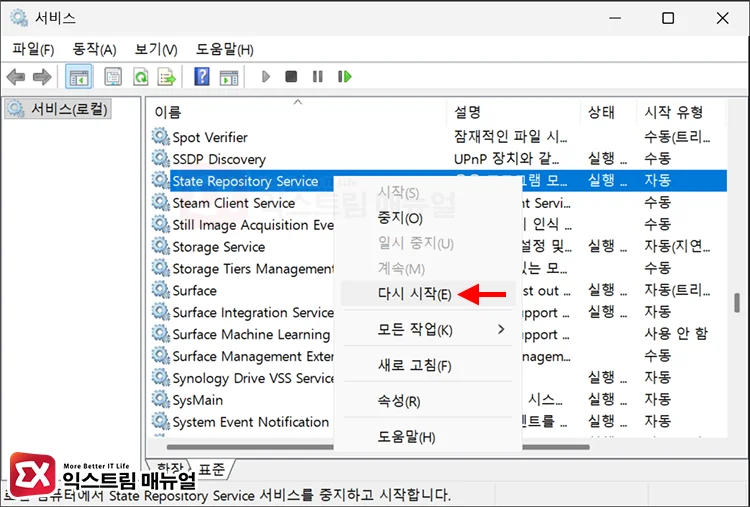The width and height of the screenshot is (750, 507).
Task: Click the Back arrow toolbar icon
Action: [x=16, y=77]
